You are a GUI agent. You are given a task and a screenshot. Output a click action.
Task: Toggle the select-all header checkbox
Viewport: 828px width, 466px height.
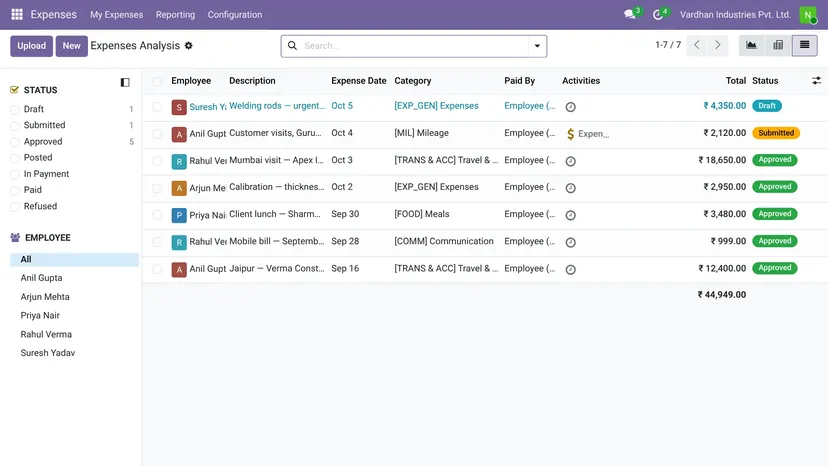(157, 81)
